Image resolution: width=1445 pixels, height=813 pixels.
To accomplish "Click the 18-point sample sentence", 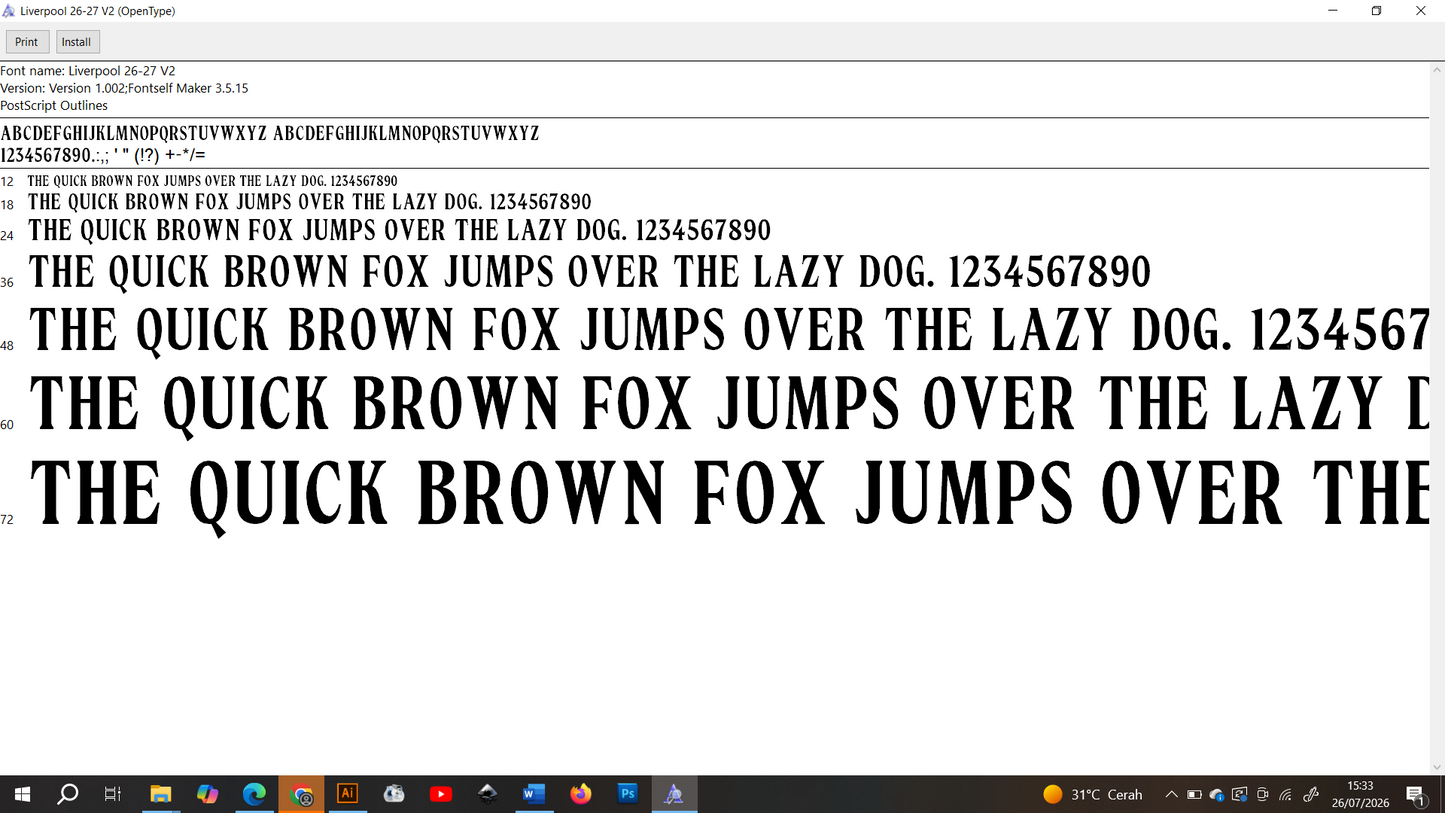I will (310, 202).
